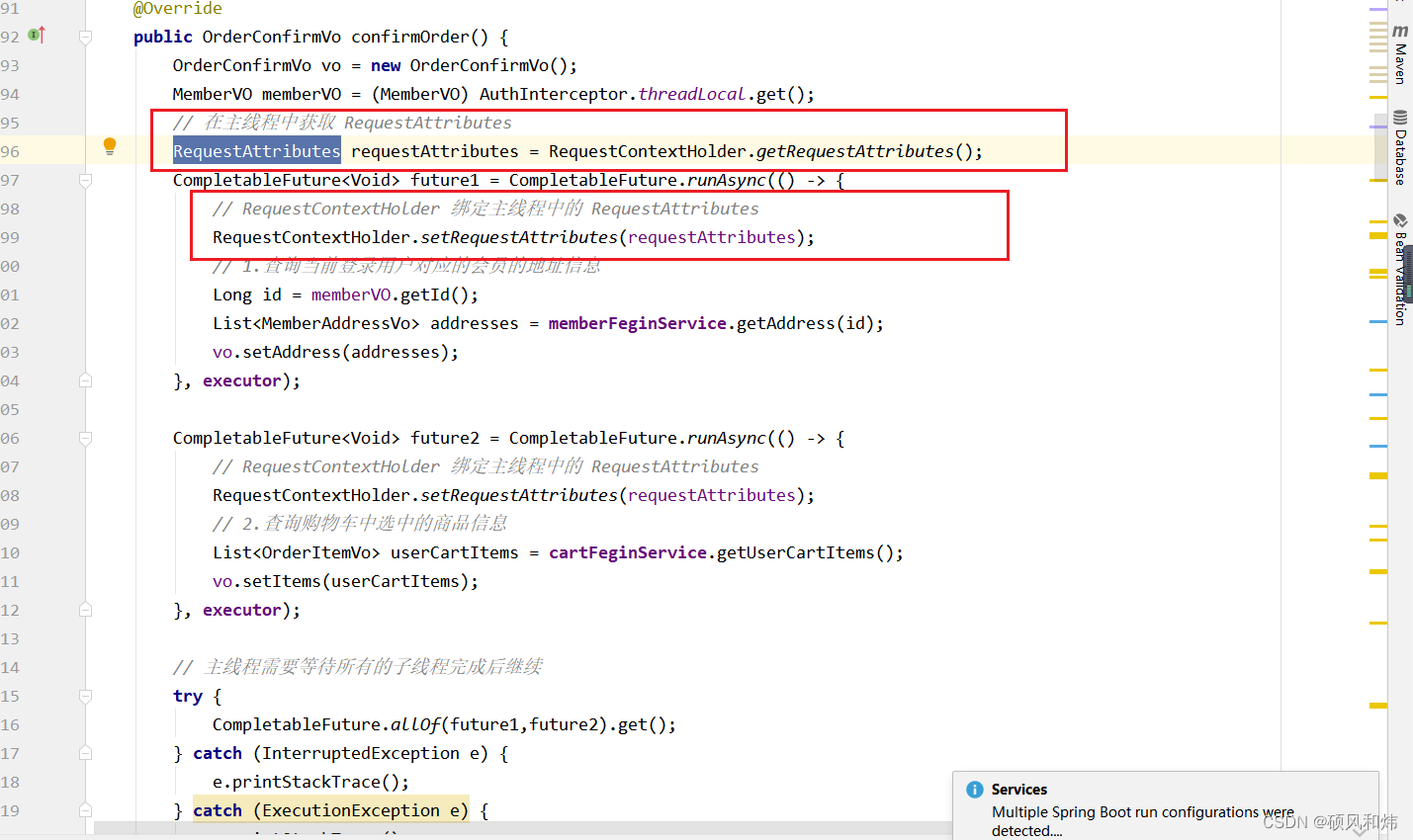Click the future2 variable declaration
This screenshot has width=1413, height=840.
point(445,438)
